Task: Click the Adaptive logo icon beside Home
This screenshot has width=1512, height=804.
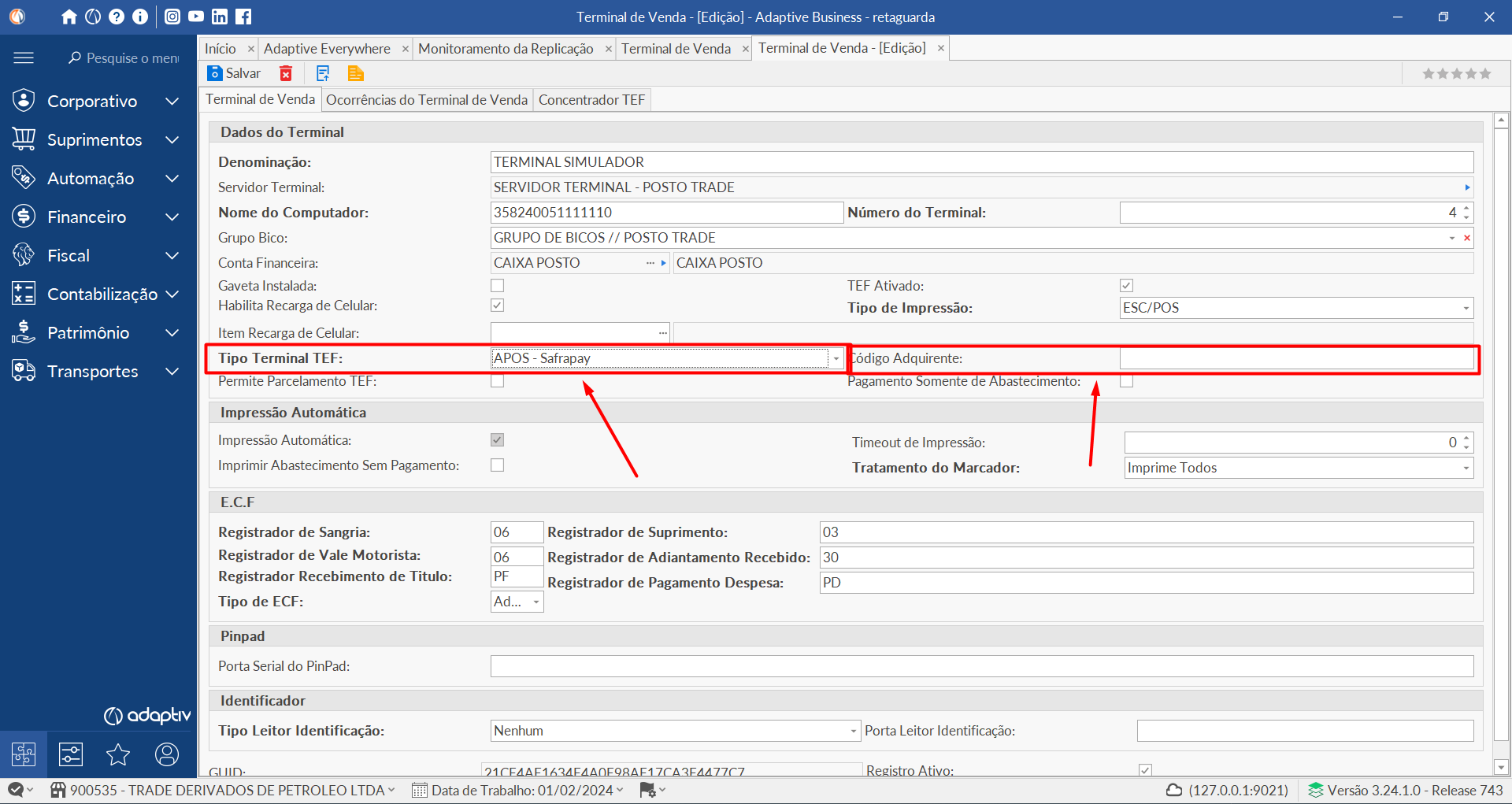Action: point(93,17)
